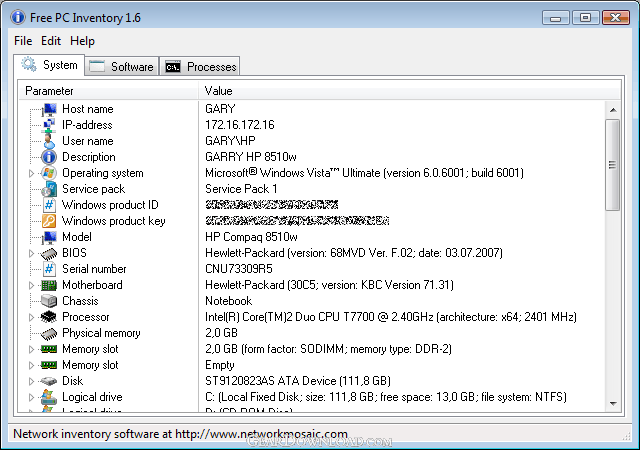Switch to the Software tab
Screen dimensions: 640x450
click(122, 67)
